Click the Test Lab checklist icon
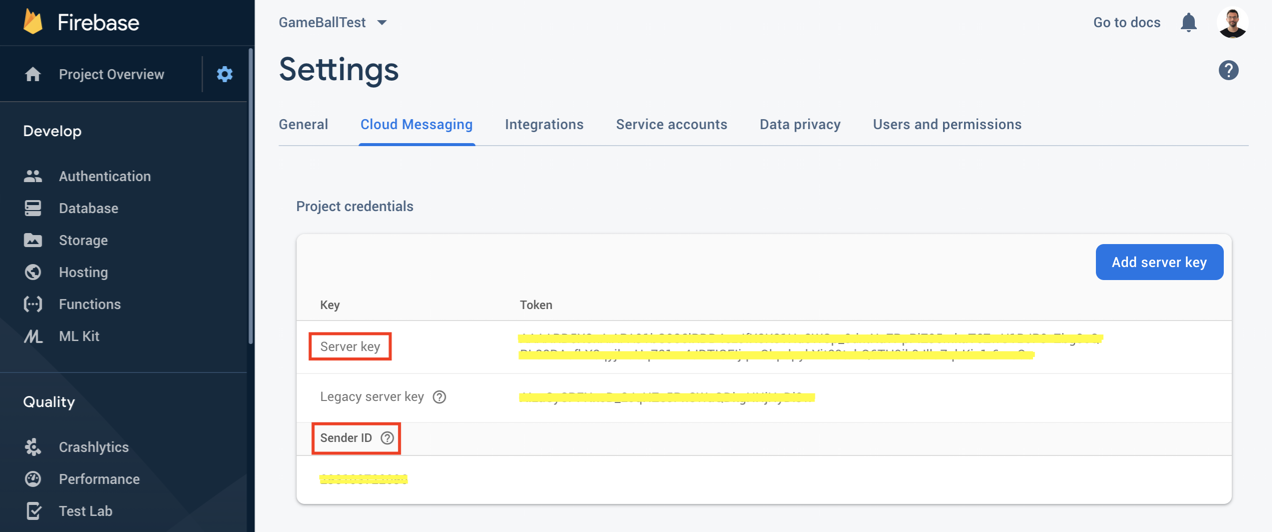Screen dimensions: 1273x532 click(33, 511)
